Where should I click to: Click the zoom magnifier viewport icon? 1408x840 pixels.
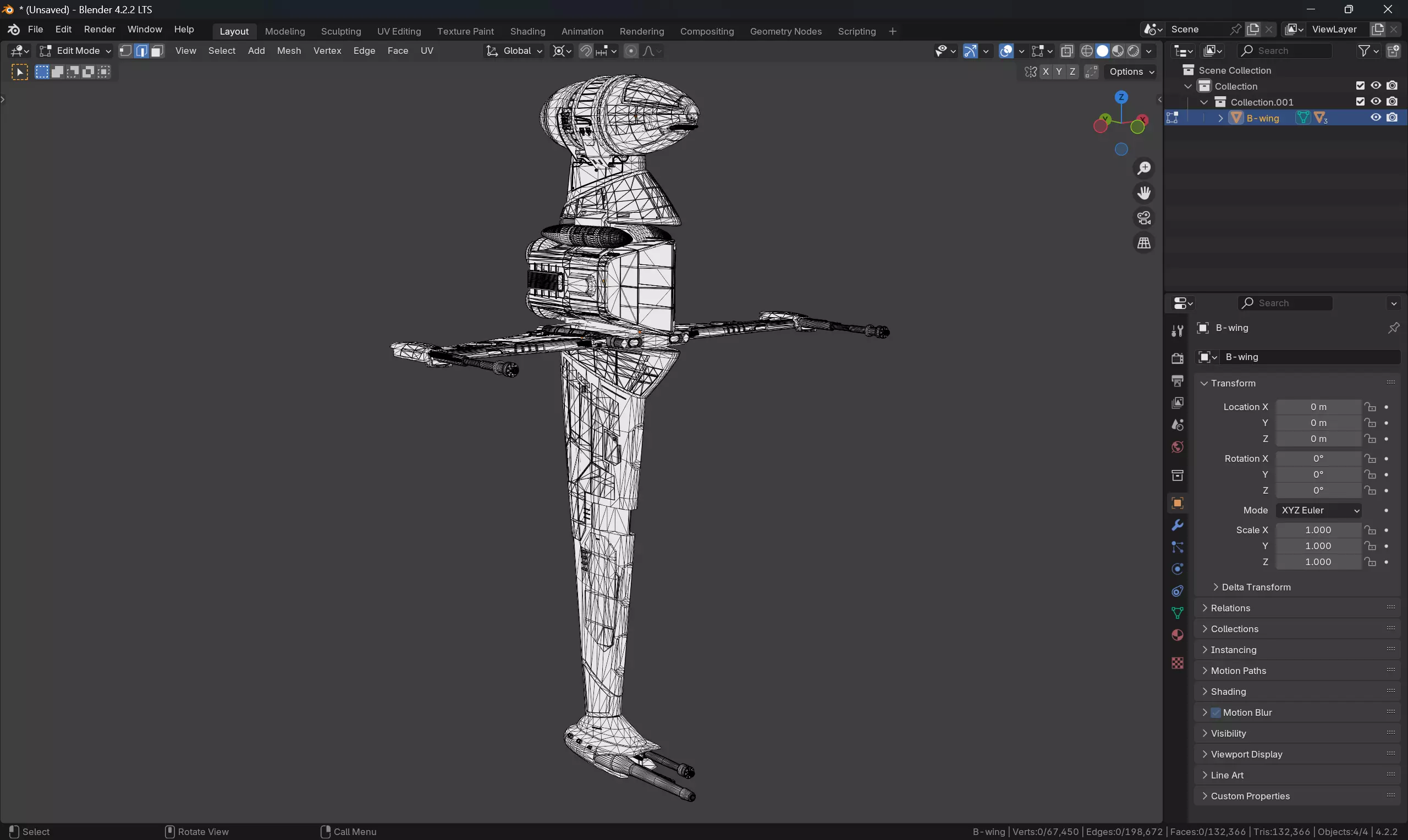pos(1144,168)
